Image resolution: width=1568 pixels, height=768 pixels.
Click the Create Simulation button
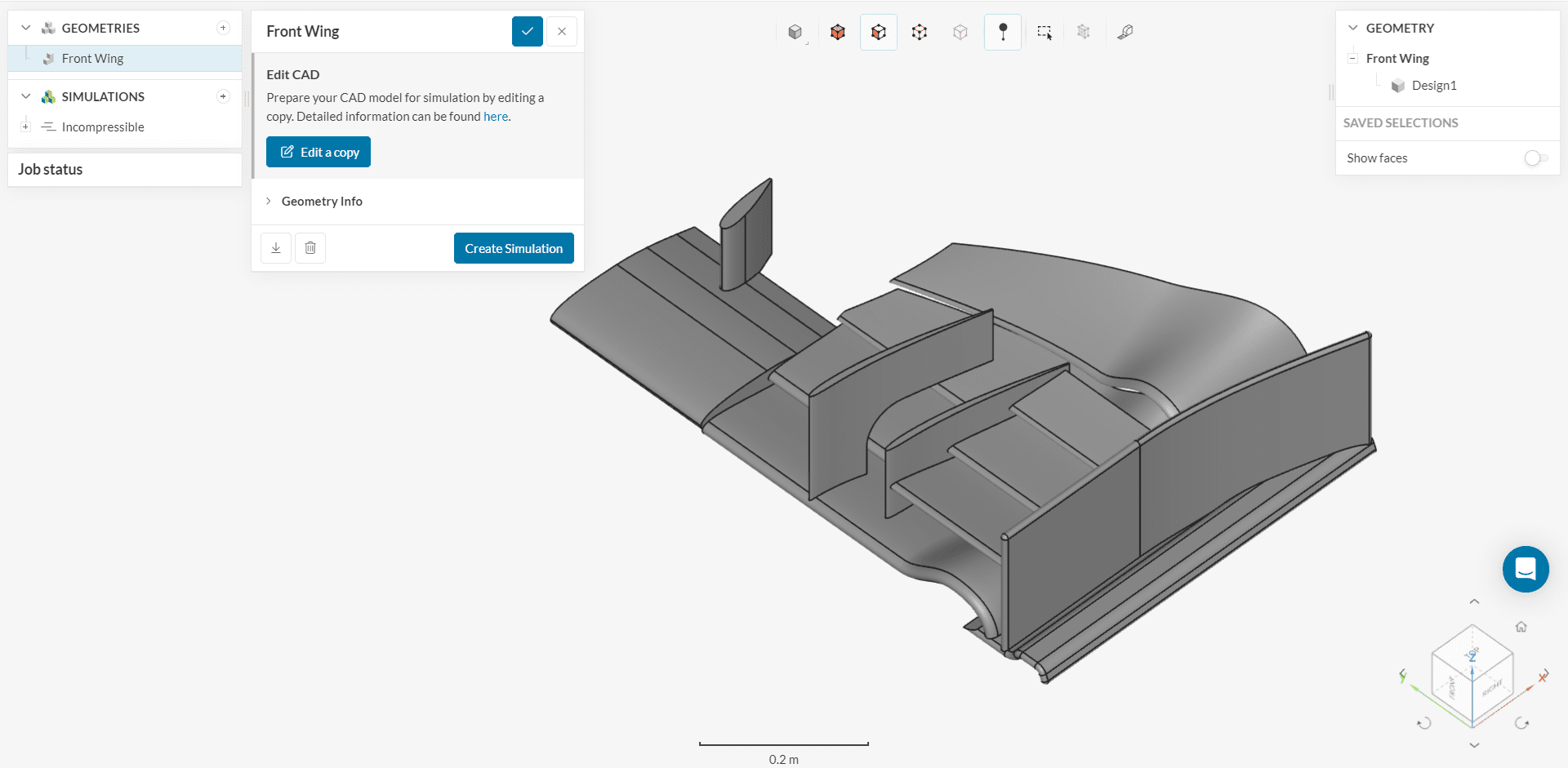(514, 249)
